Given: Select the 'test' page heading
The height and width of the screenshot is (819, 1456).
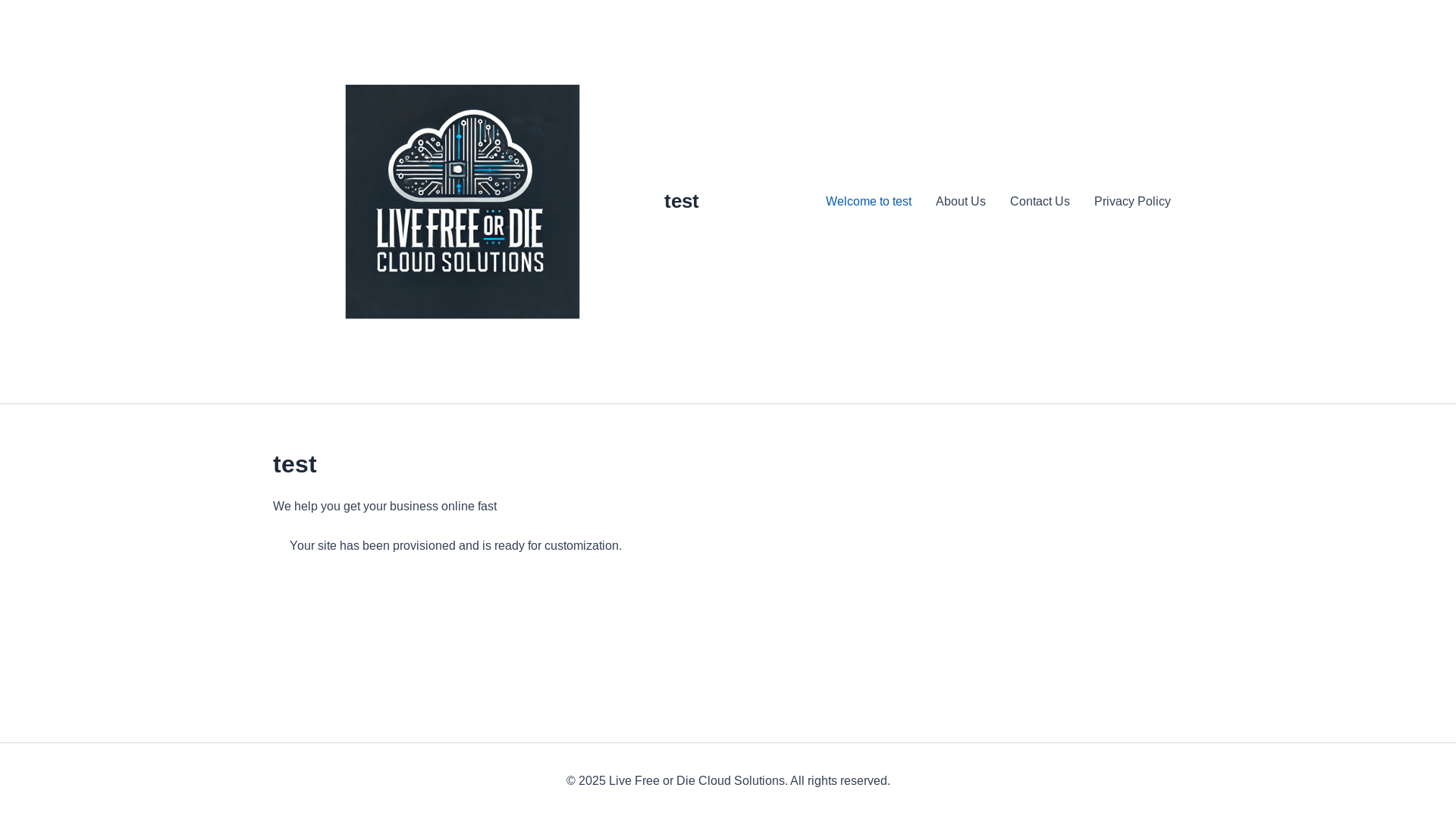Looking at the screenshot, I should pyautogui.click(x=295, y=464).
